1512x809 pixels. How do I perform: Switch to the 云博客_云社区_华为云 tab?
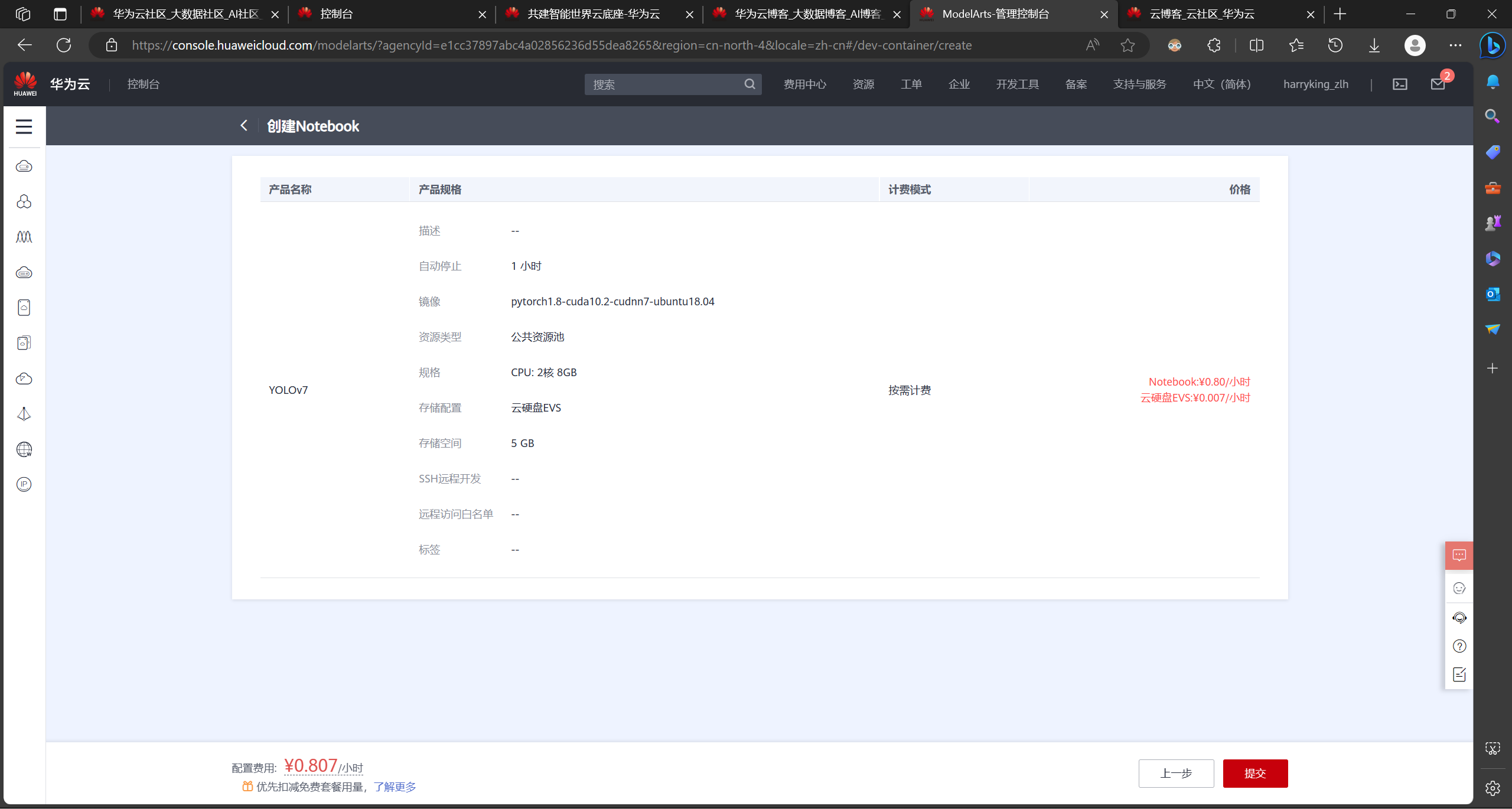pos(1202,14)
